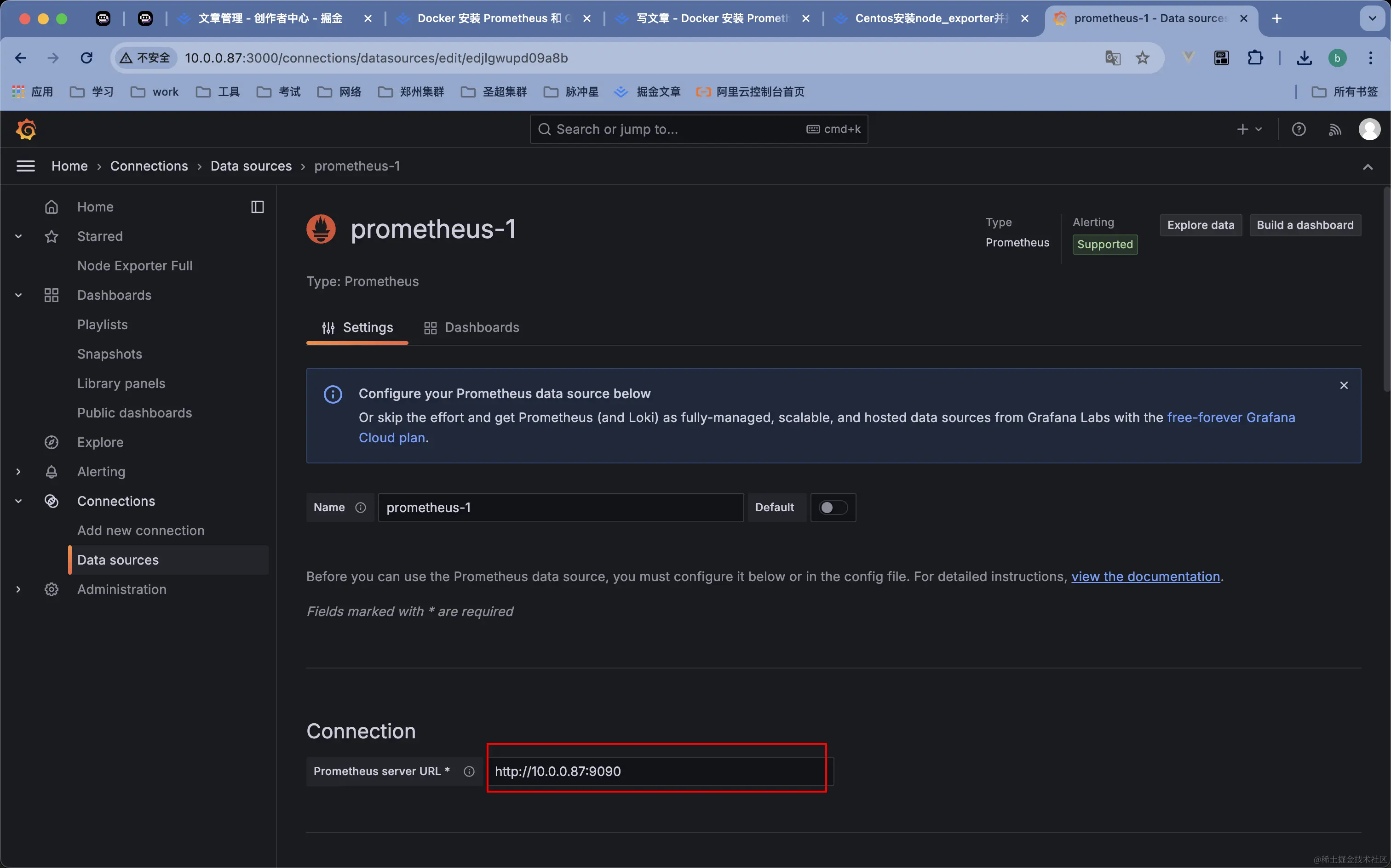Open the 掘金文章 bookmark
The width and height of the screenshot is (1391, 868).
coord(647,92)
